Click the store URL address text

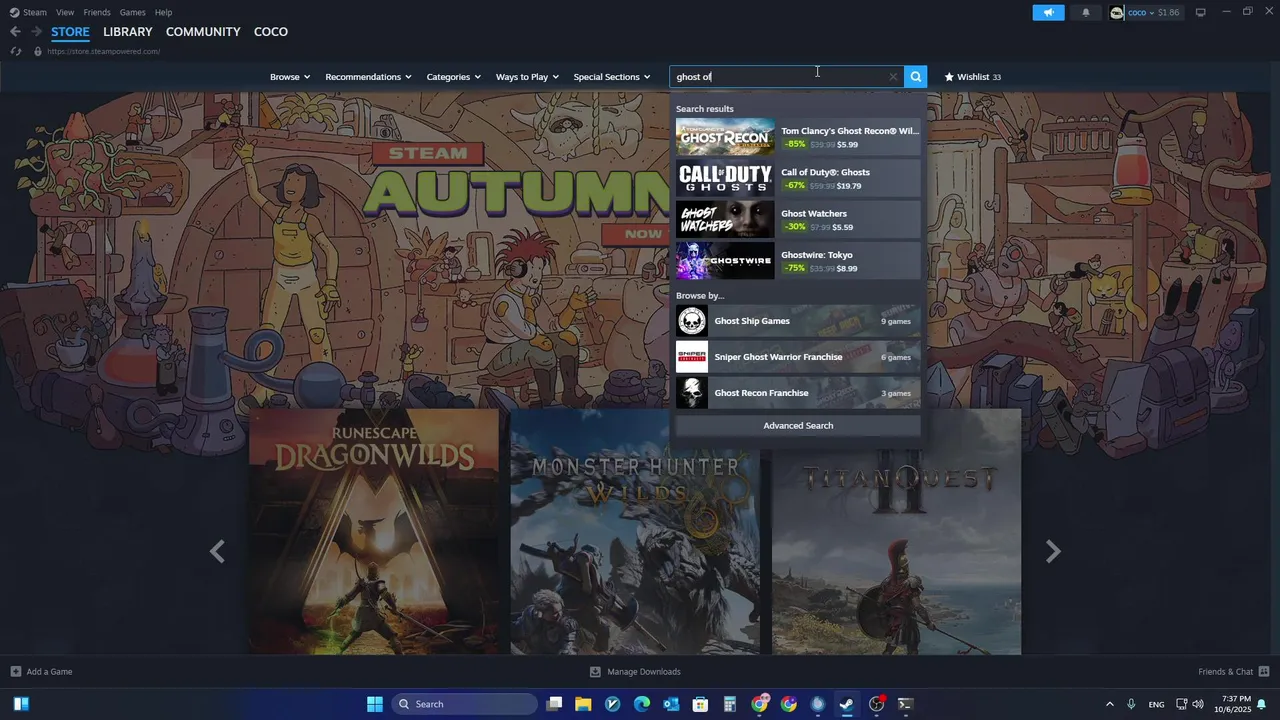103,51
